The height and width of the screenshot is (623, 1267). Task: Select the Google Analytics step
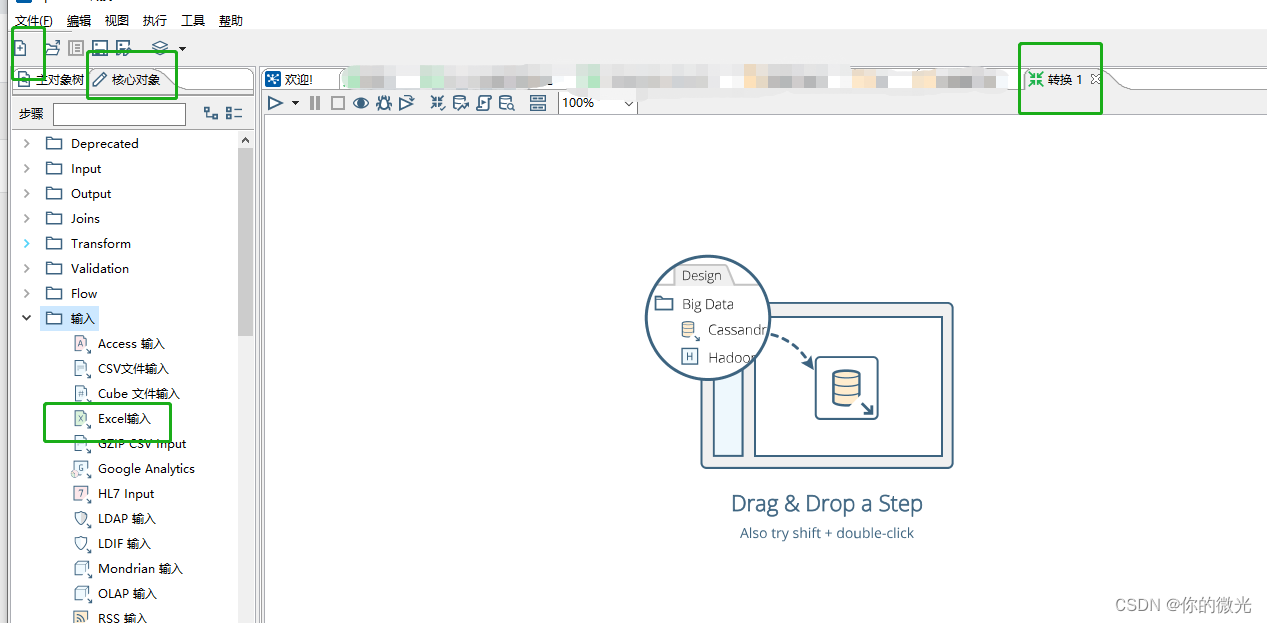(x=133, y=469)
